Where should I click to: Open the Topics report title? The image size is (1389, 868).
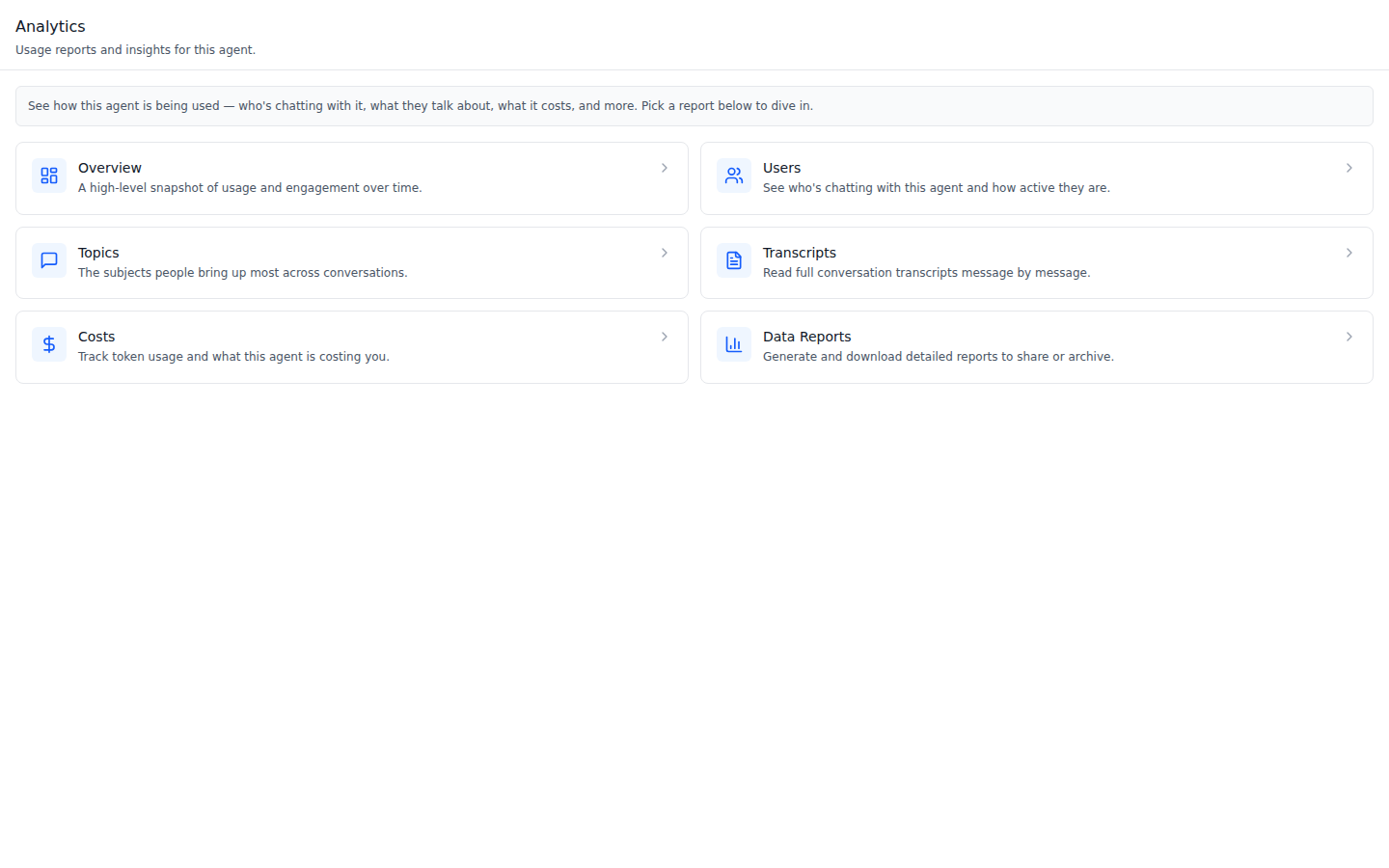[98, 253]
